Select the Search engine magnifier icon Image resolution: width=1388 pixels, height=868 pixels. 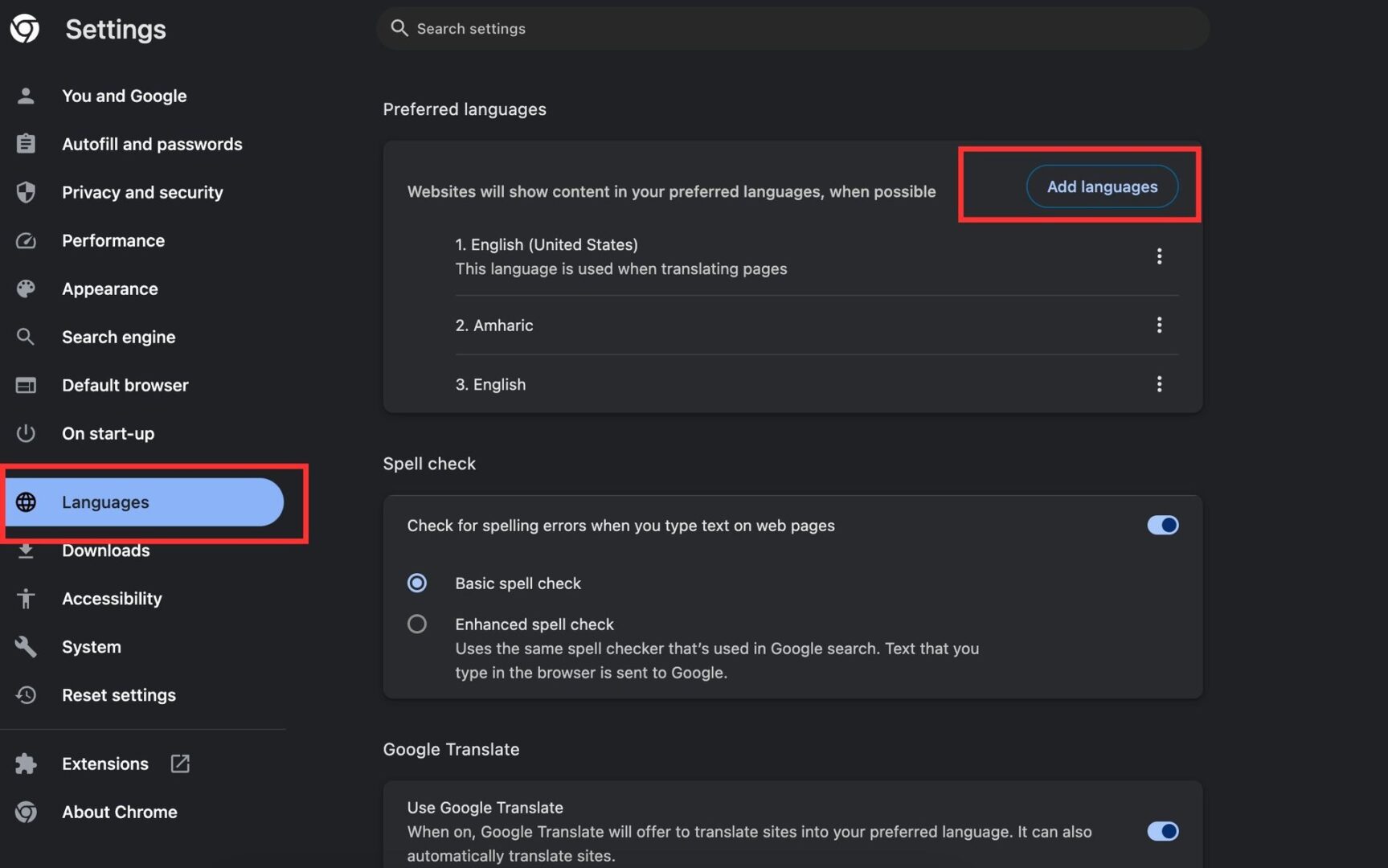pos(27,337)
